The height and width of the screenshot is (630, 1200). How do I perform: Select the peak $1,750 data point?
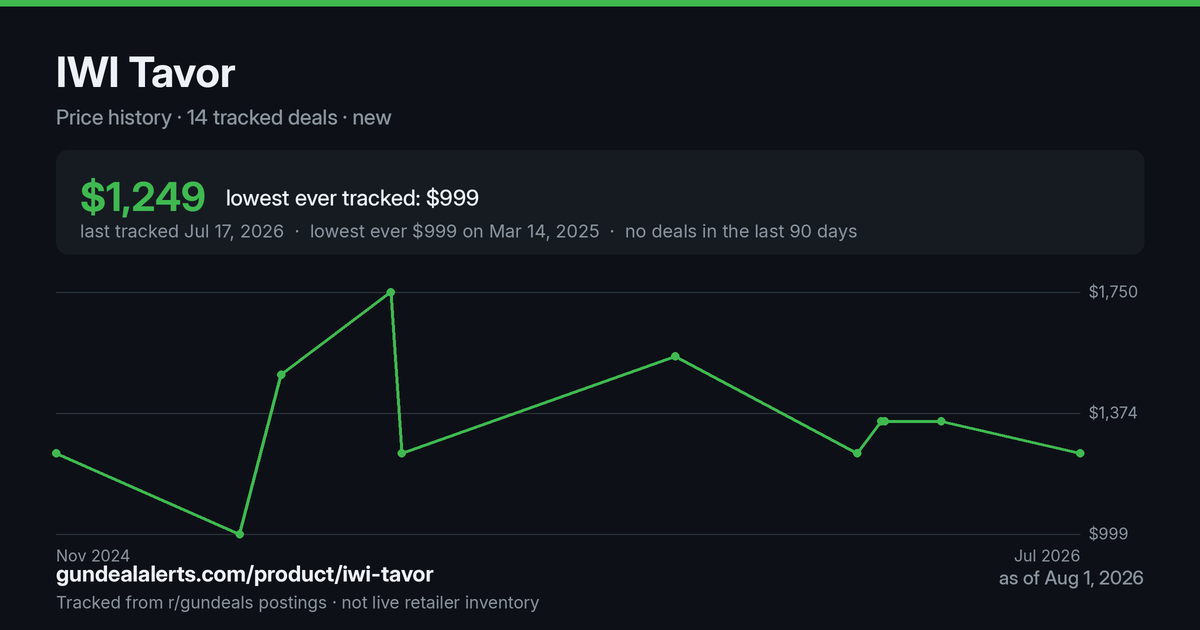pos(391,292)
